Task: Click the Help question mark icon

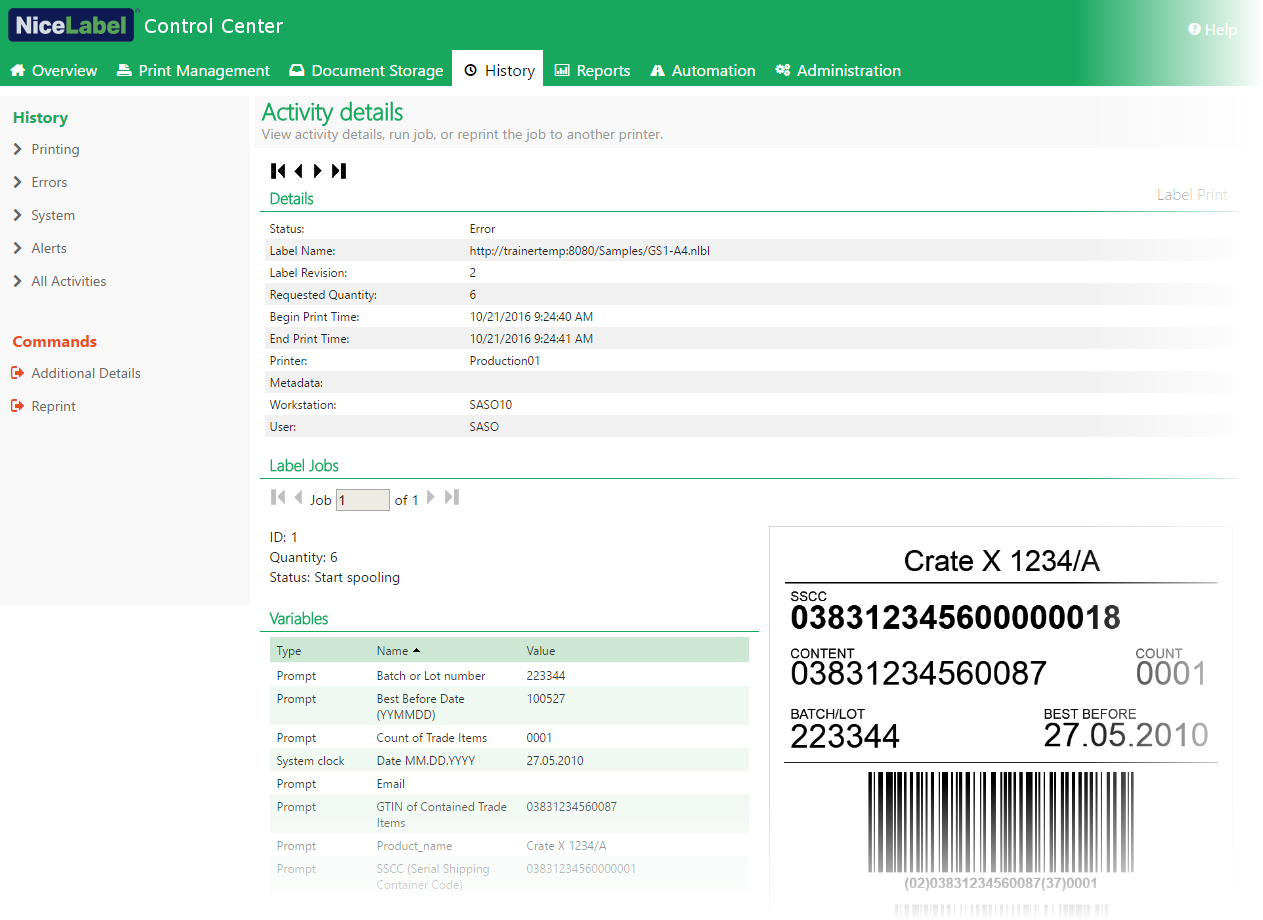Action: click(x=1194, y=30)
